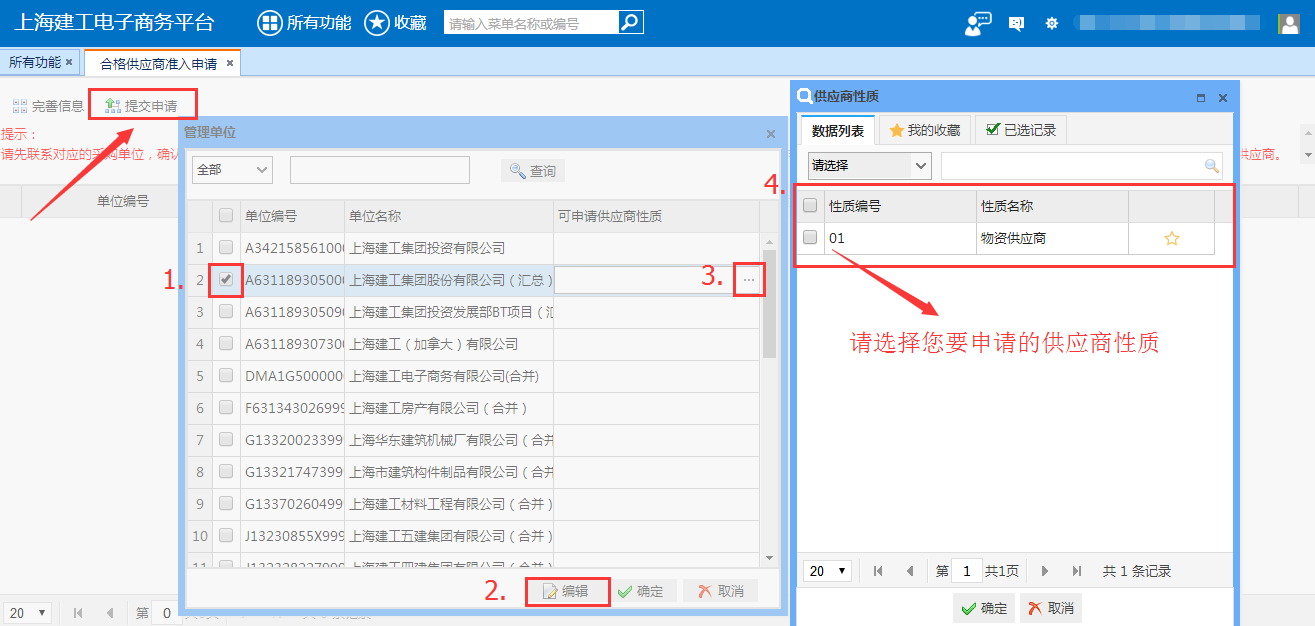Open the settings gear in header

(1051, 23)
